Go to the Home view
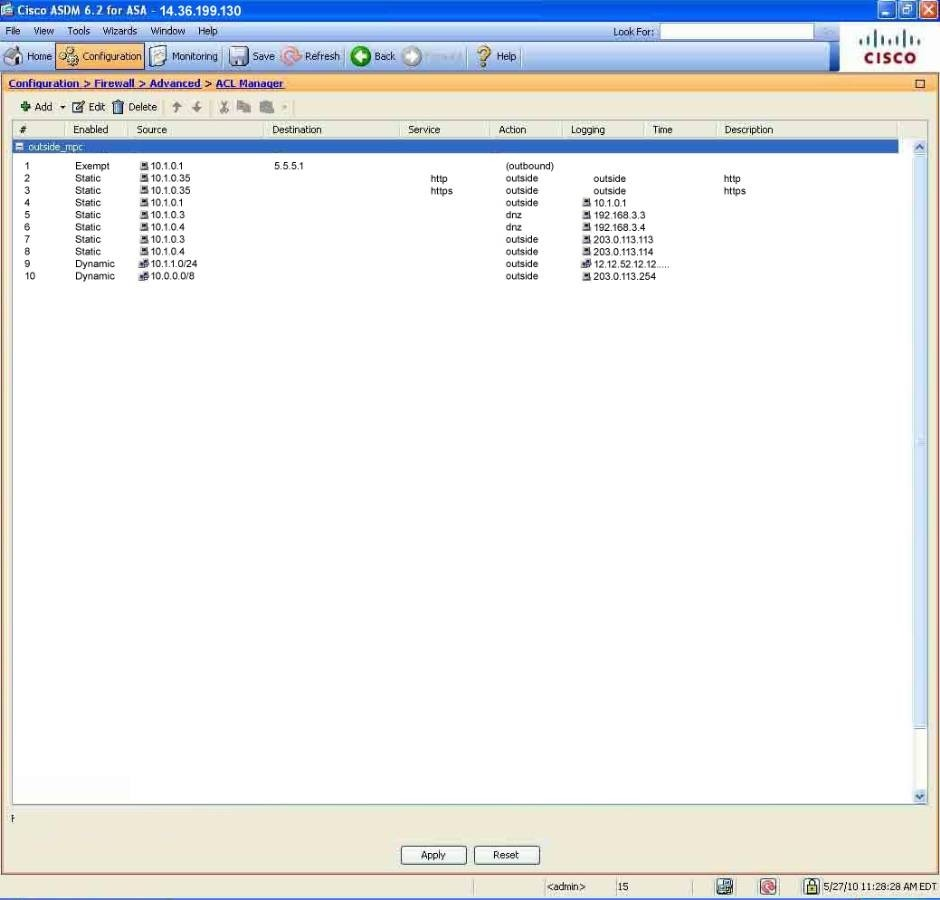Image resolution: width=940 pixels, height=900 pixels. click(x=28, y=56)
